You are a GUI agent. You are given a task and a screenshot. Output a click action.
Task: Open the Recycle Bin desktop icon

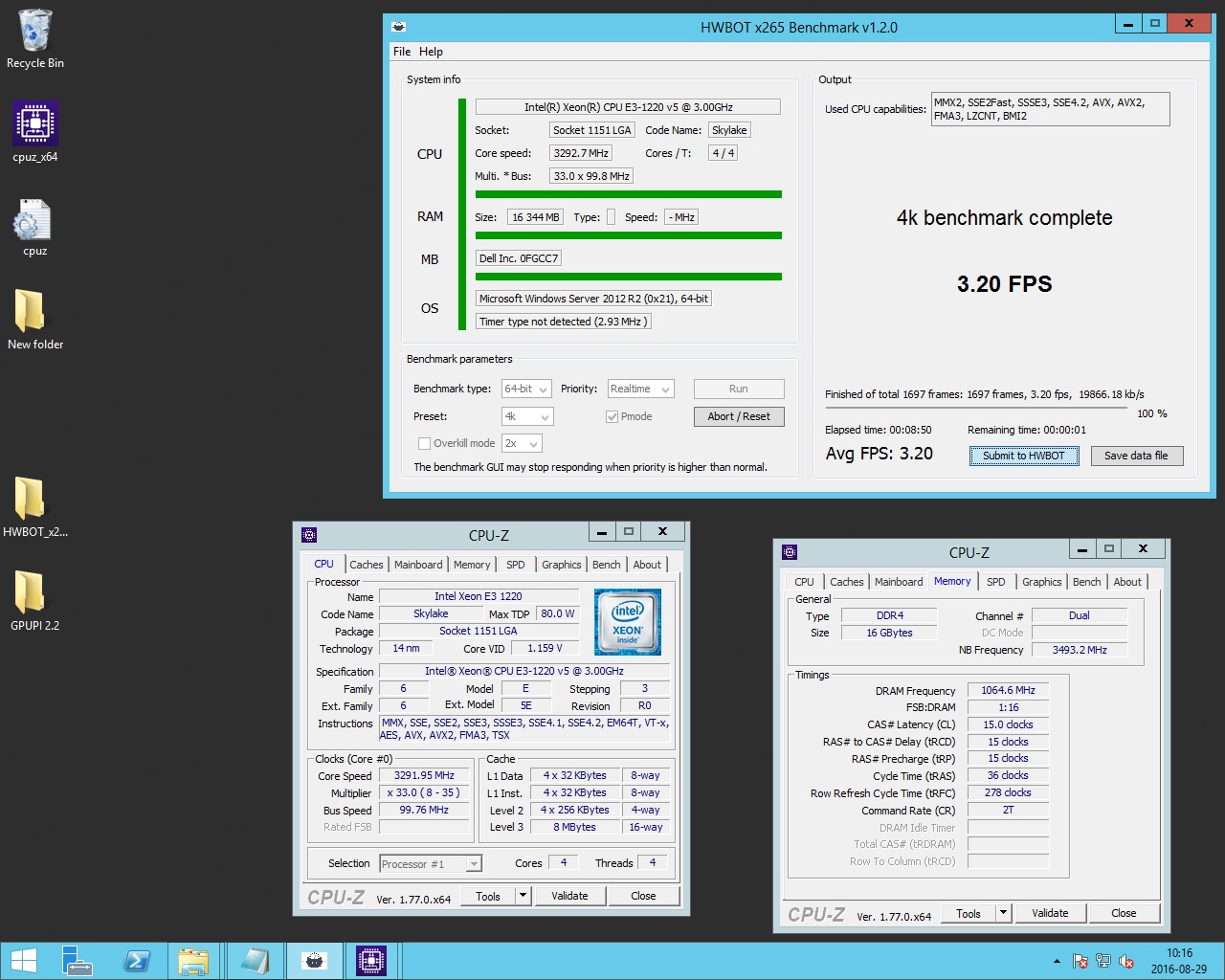(x=34, y=39)
